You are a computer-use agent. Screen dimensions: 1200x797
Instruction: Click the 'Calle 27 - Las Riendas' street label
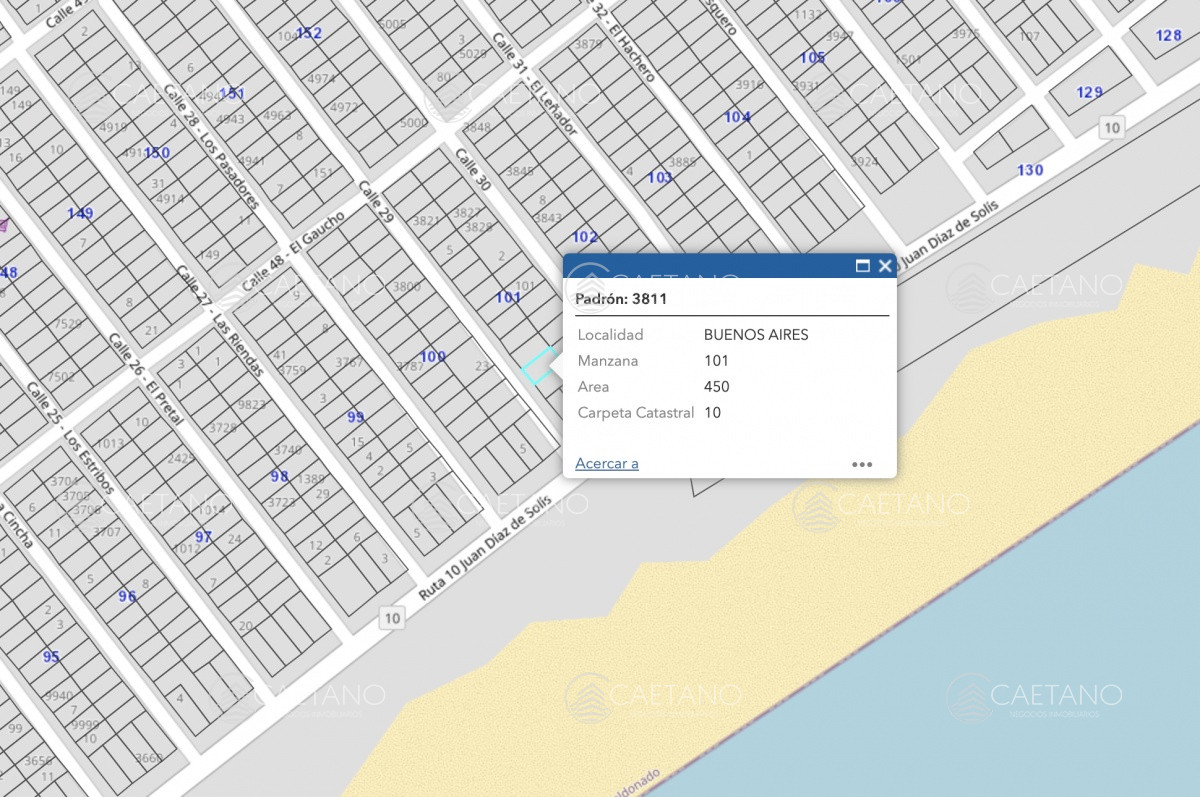coord(219,320)
